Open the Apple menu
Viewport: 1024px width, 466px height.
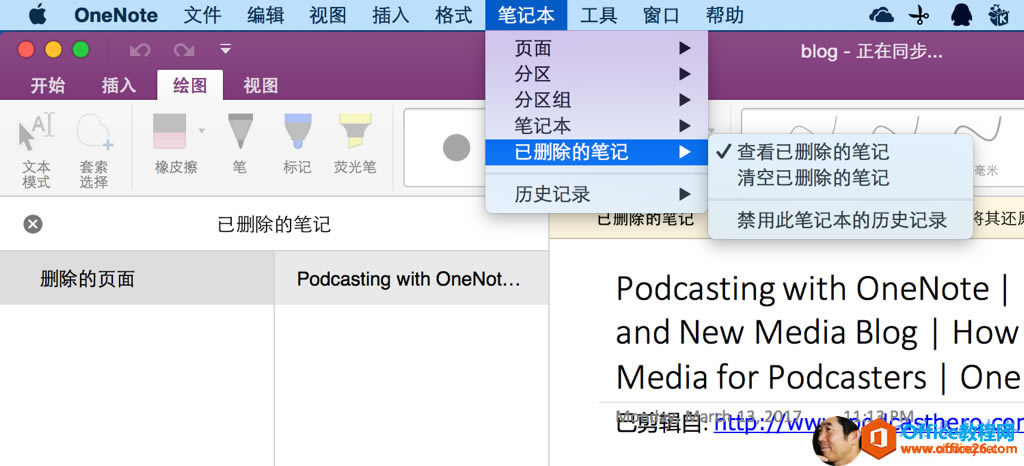coord(37,14)
